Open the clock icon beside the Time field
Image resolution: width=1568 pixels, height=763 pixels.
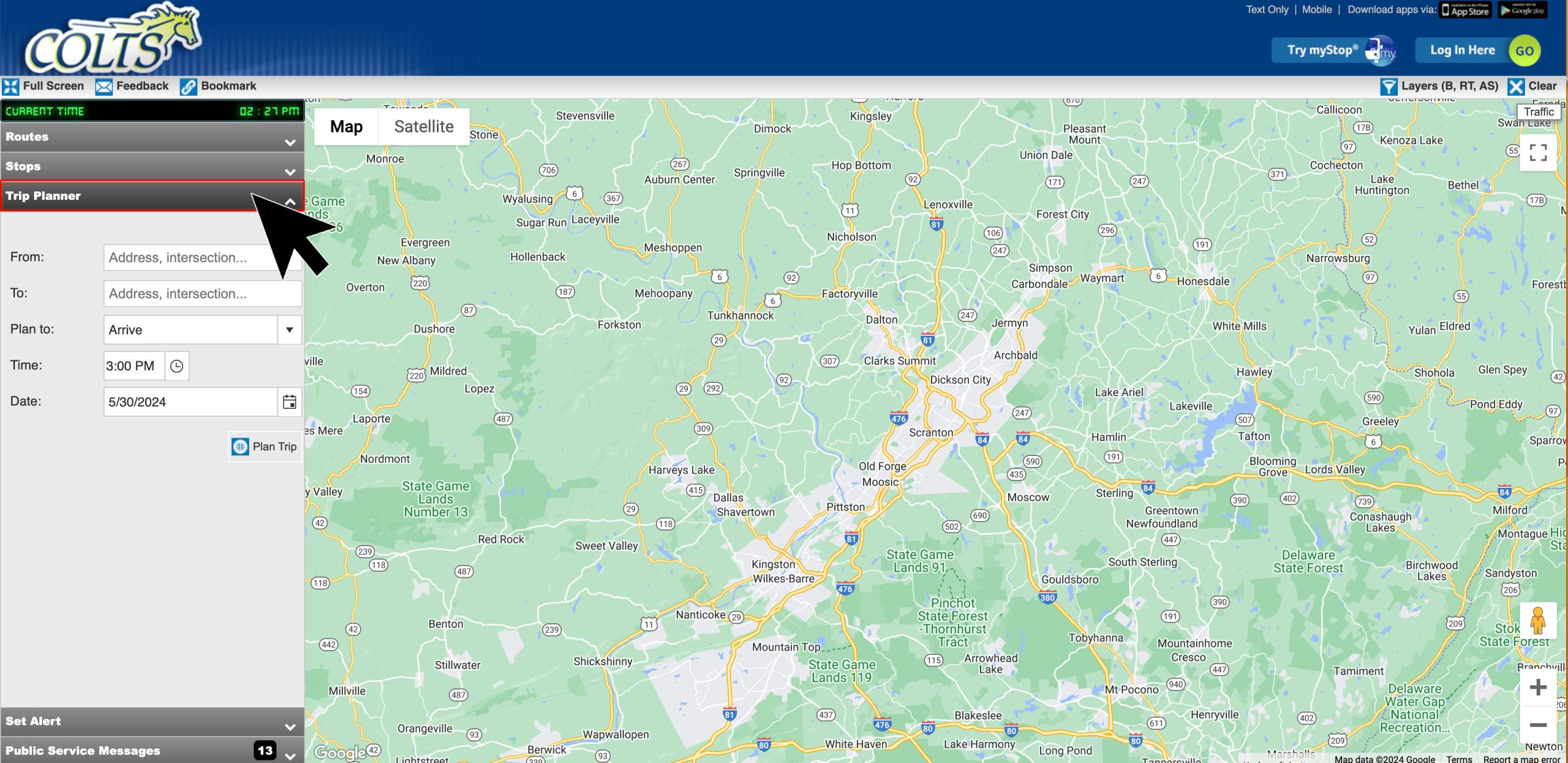pos(176,365)
